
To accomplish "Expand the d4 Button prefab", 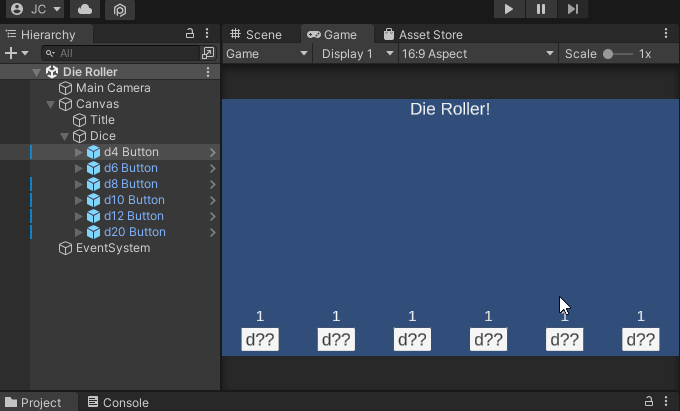I will tap(78, 152).
